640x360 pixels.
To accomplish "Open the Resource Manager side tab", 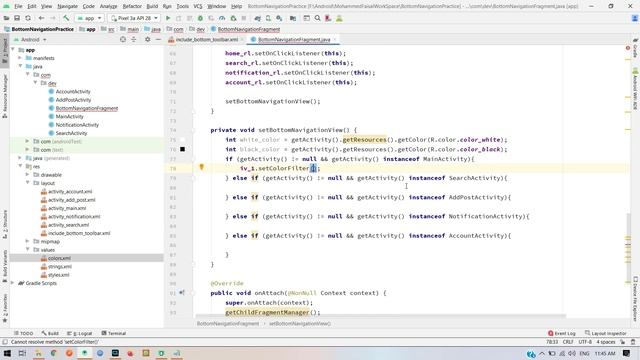I will 5,96.
